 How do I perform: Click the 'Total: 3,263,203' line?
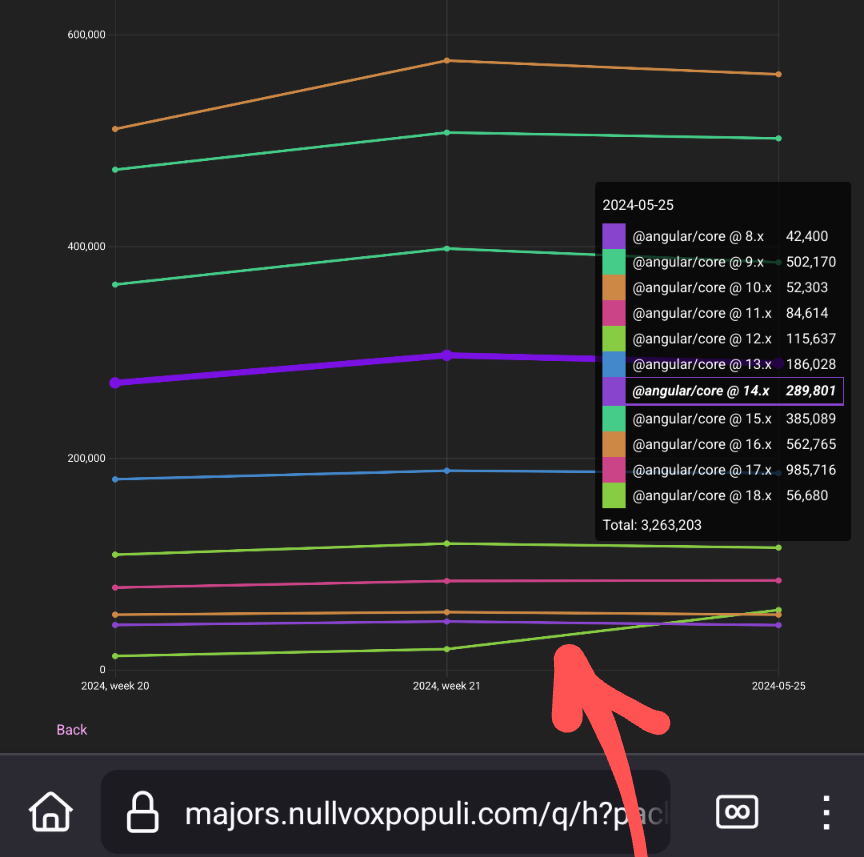coord(652,525)
